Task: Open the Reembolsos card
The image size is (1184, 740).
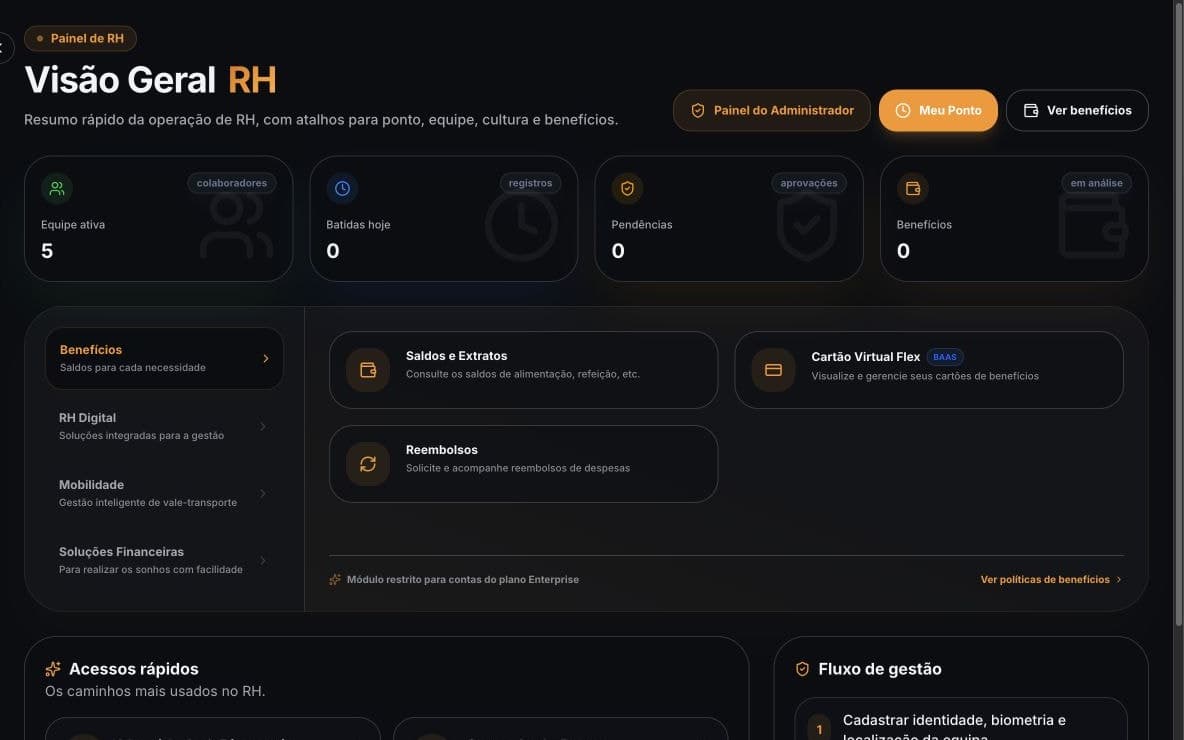Action: (523, 464)
